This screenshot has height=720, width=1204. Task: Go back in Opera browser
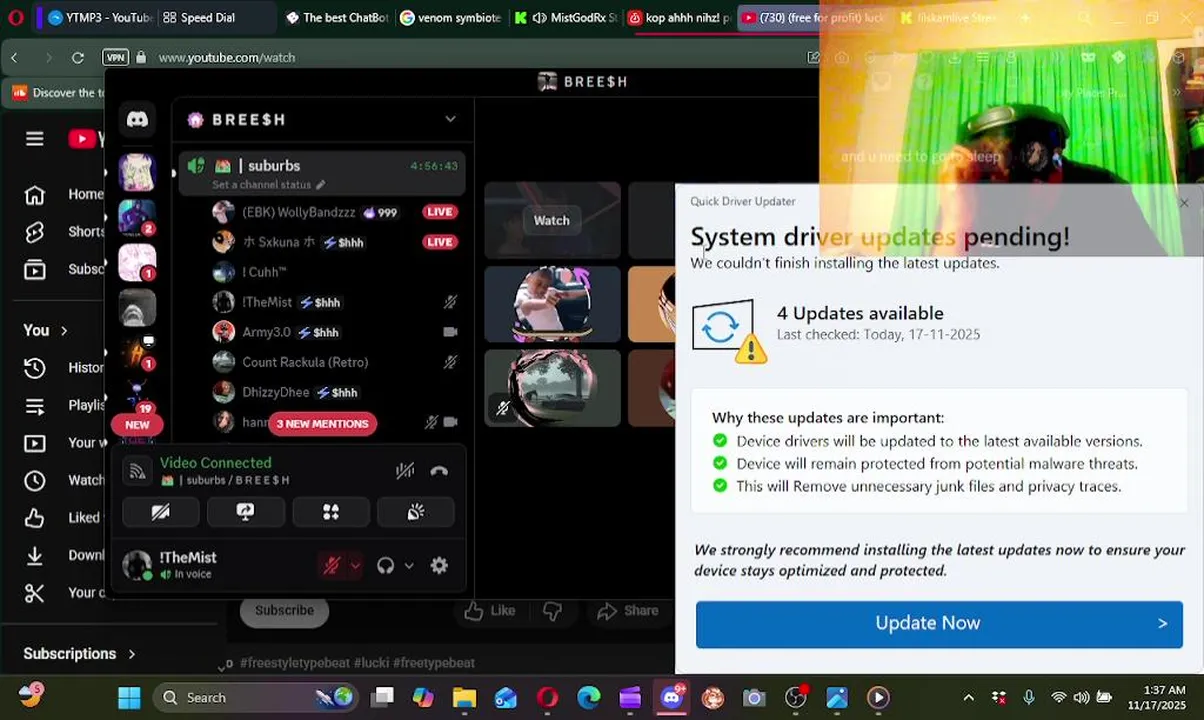(14, 57)
